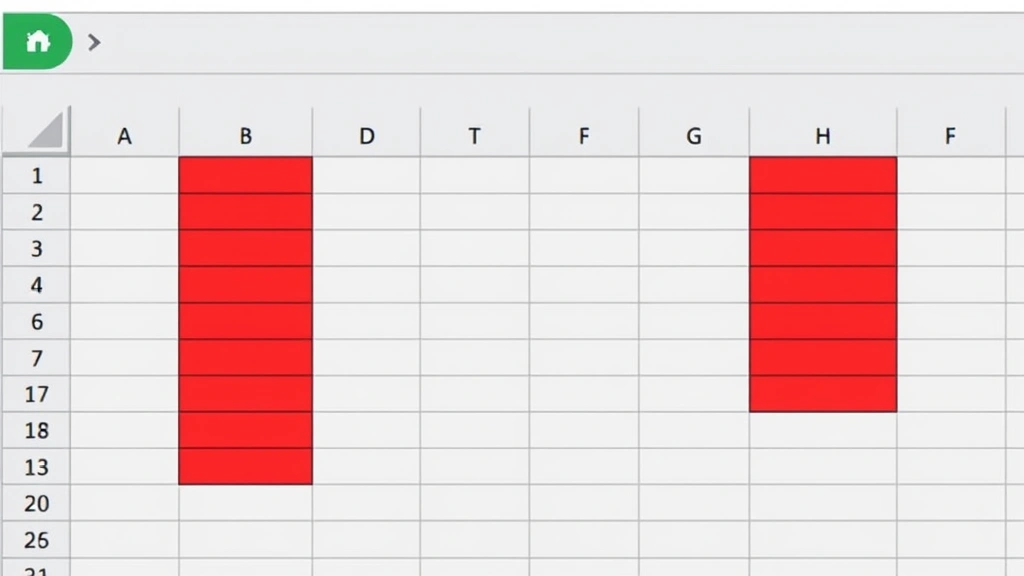Select column header H

(823, 135)
